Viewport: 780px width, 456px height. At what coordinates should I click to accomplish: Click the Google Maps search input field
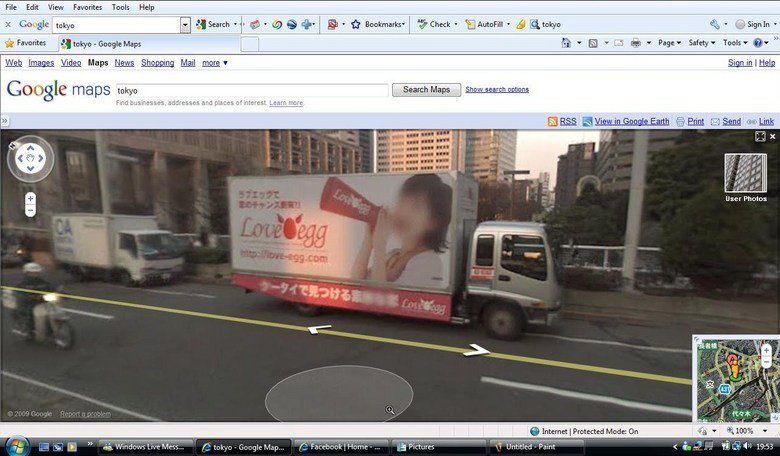click(251, 90)
